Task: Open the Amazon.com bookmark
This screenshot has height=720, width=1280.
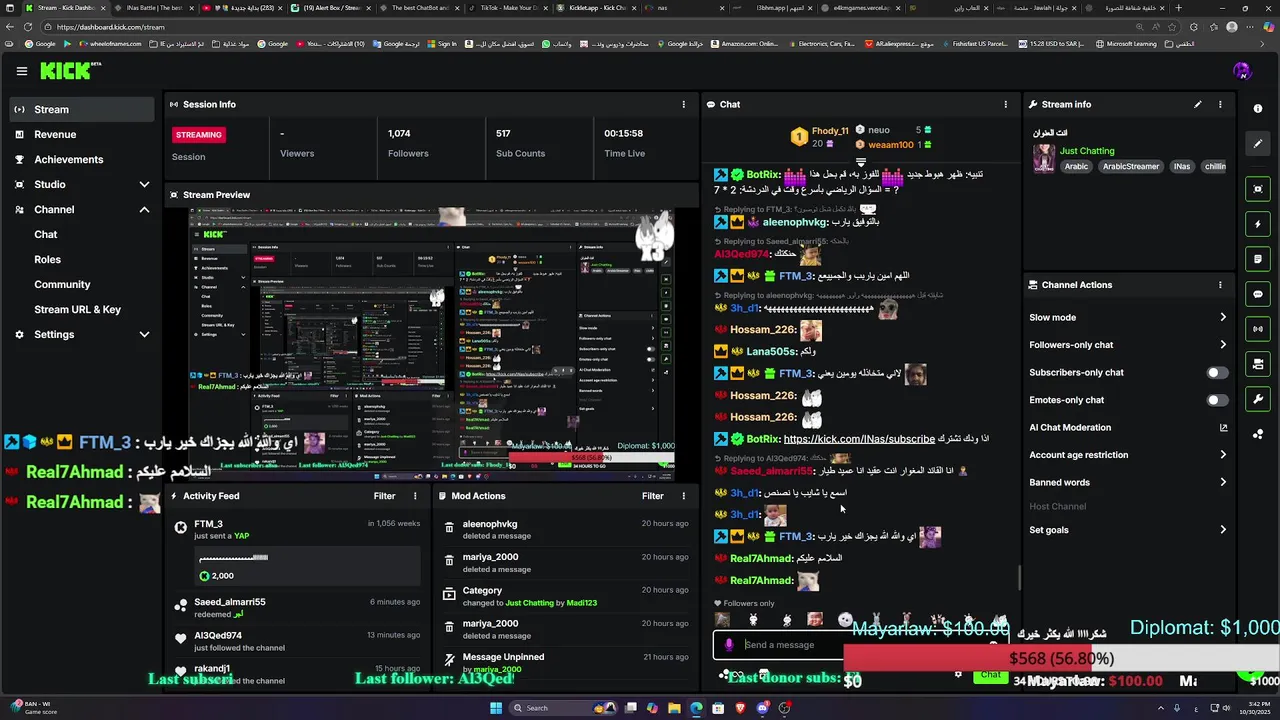Action: coord(744,44)
